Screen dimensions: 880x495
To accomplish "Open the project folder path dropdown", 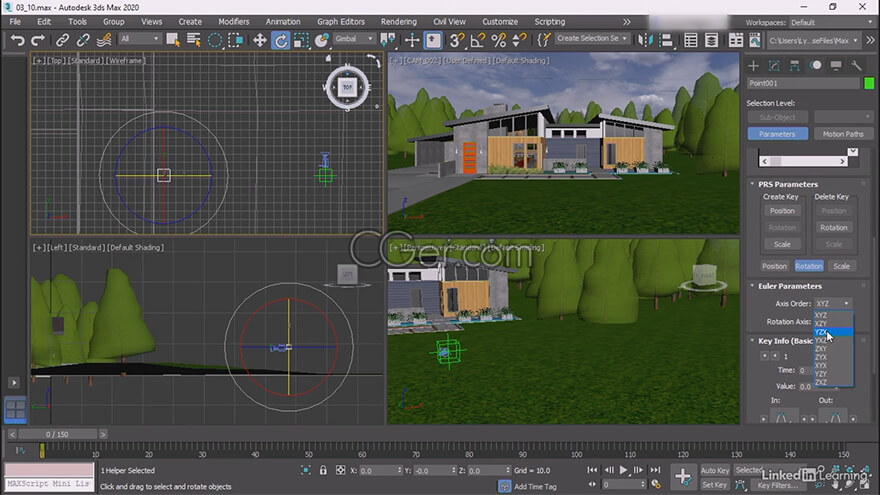I will pyautogui.click(x=813, y=40).
